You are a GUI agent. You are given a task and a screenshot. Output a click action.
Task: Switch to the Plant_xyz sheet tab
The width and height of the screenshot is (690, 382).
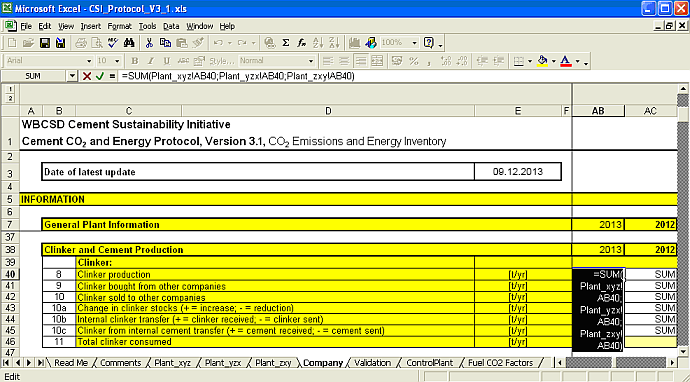[172, 363]
